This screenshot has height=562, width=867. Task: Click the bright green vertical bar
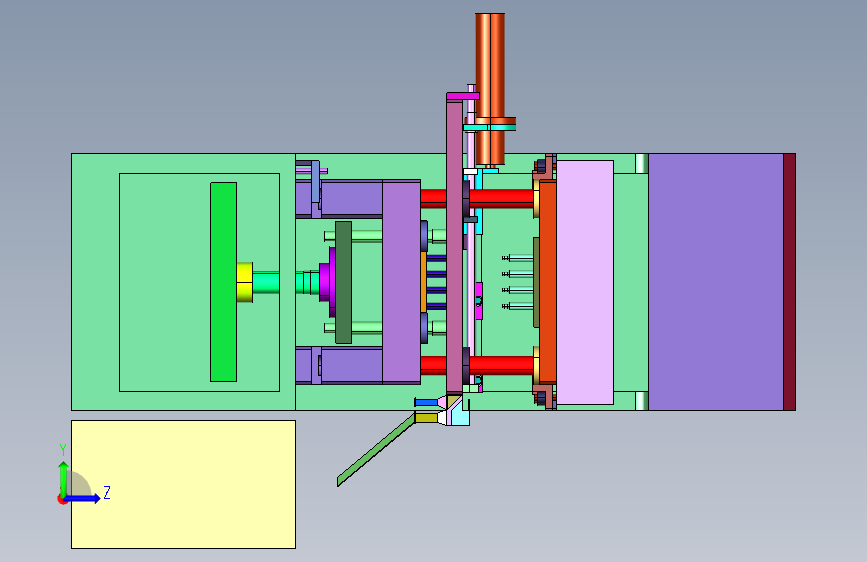pyautogui.click(x=223, y=282)
